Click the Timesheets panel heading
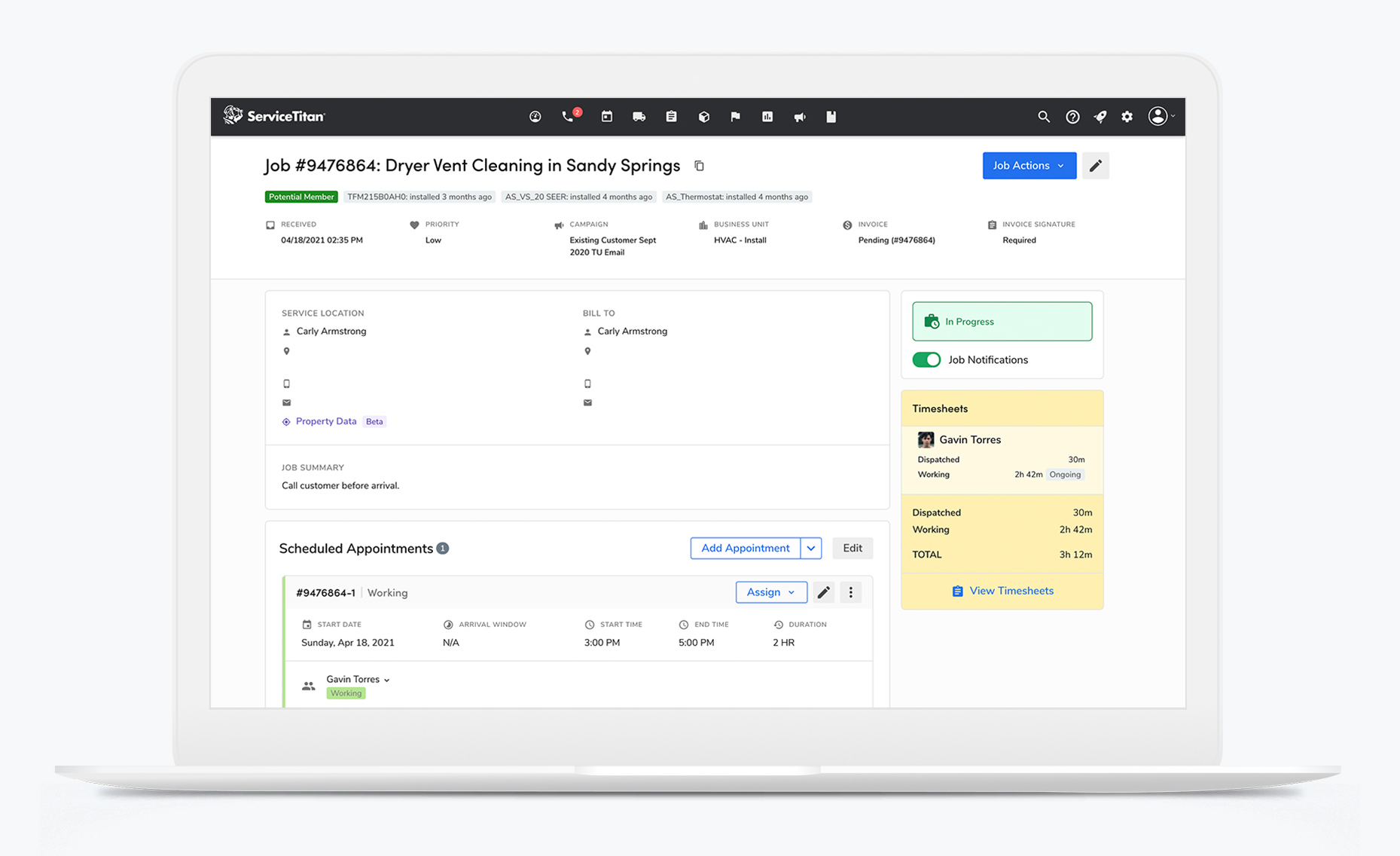Viewport: 1400px width, 856px height. pyautogui.click(x=940, y=409)
